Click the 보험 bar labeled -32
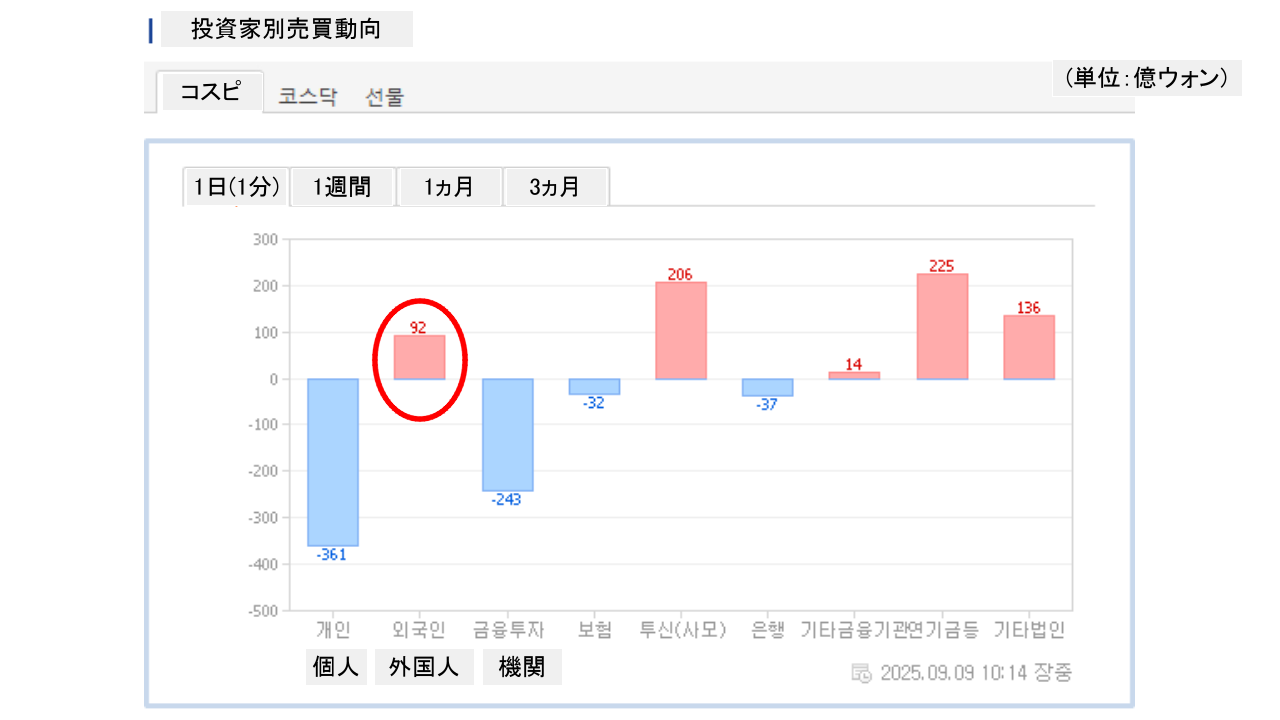 (594, 386)
